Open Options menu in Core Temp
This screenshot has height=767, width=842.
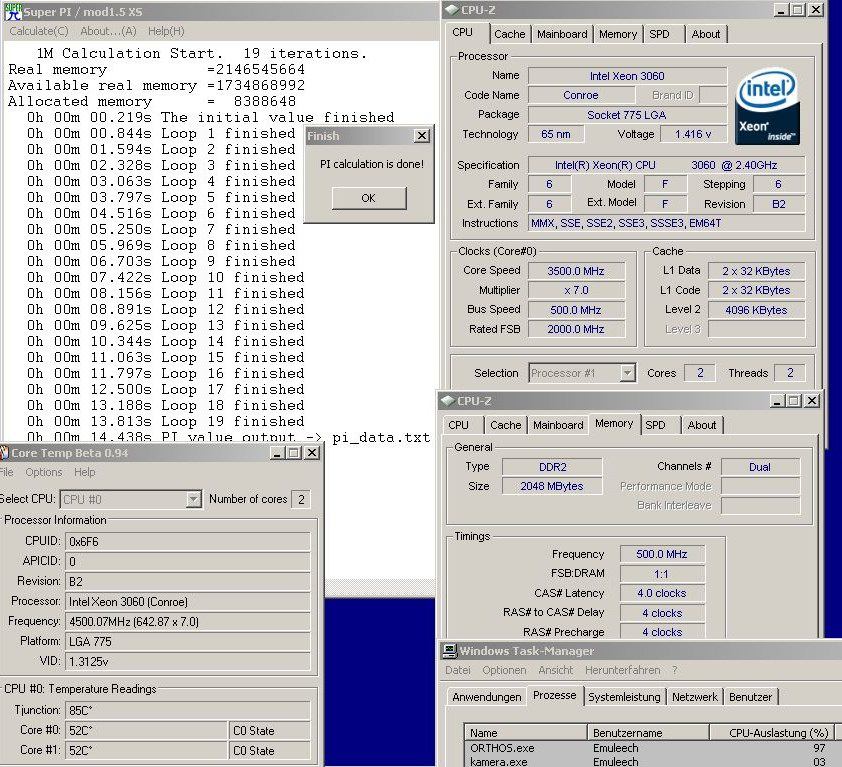44,472
